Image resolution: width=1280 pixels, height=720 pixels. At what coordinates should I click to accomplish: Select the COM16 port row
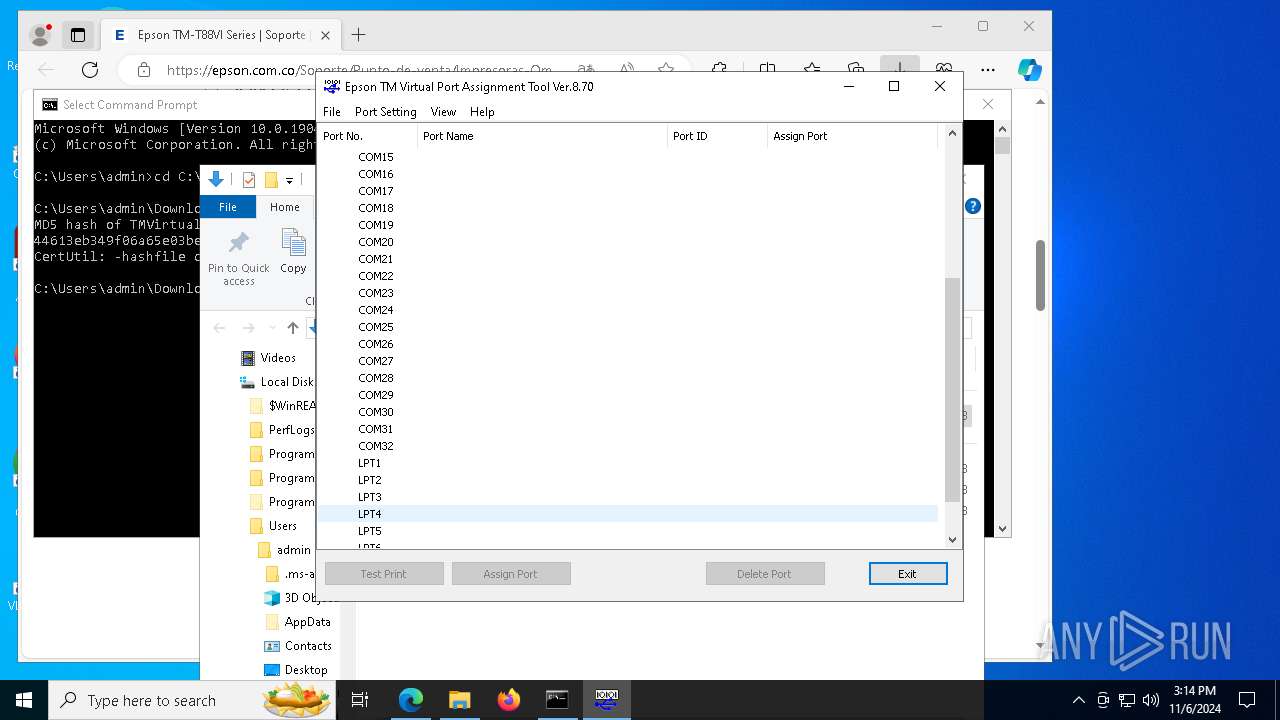click(628, 174)
